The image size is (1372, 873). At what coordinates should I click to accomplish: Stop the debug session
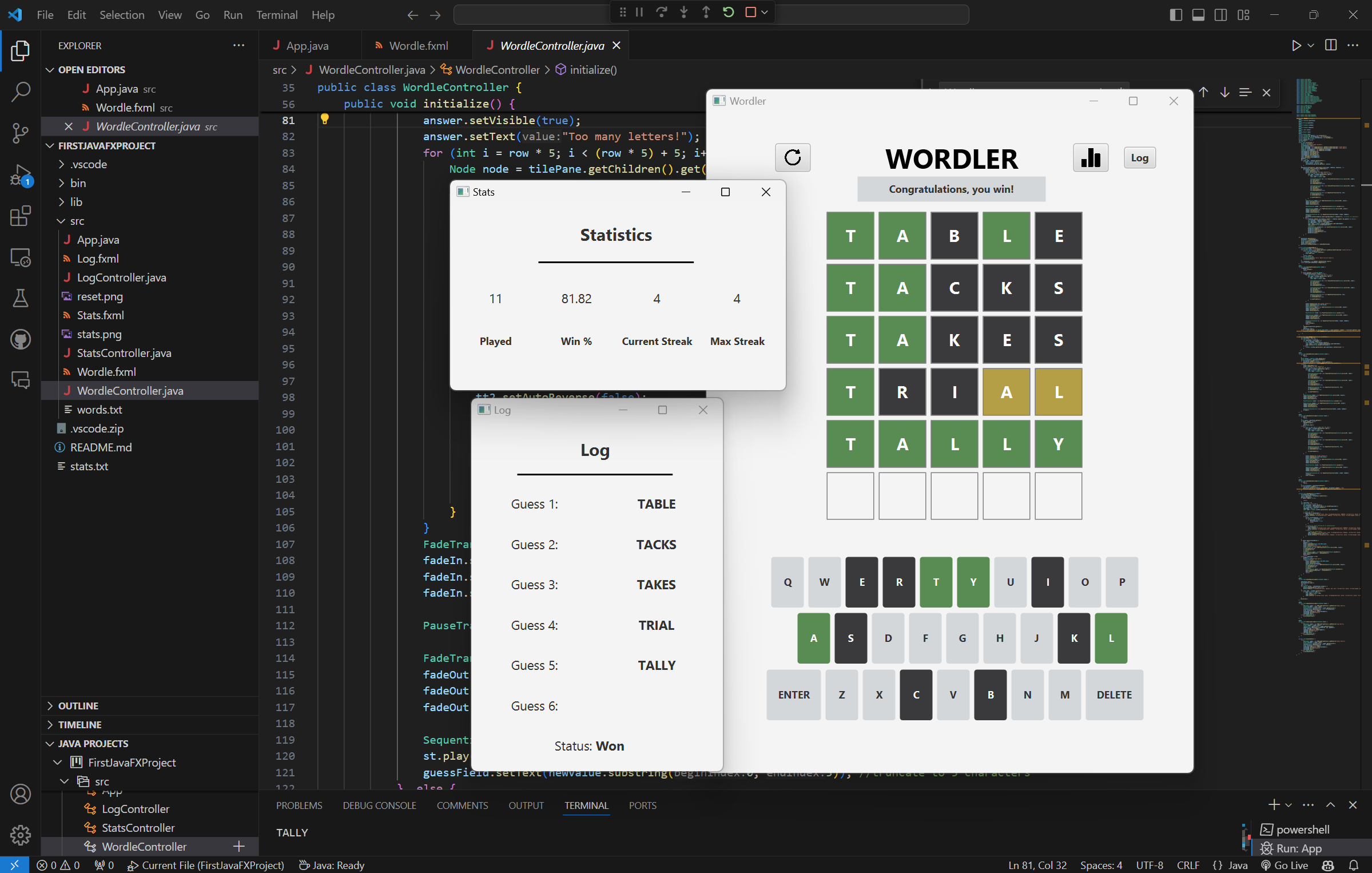[751, 12]
